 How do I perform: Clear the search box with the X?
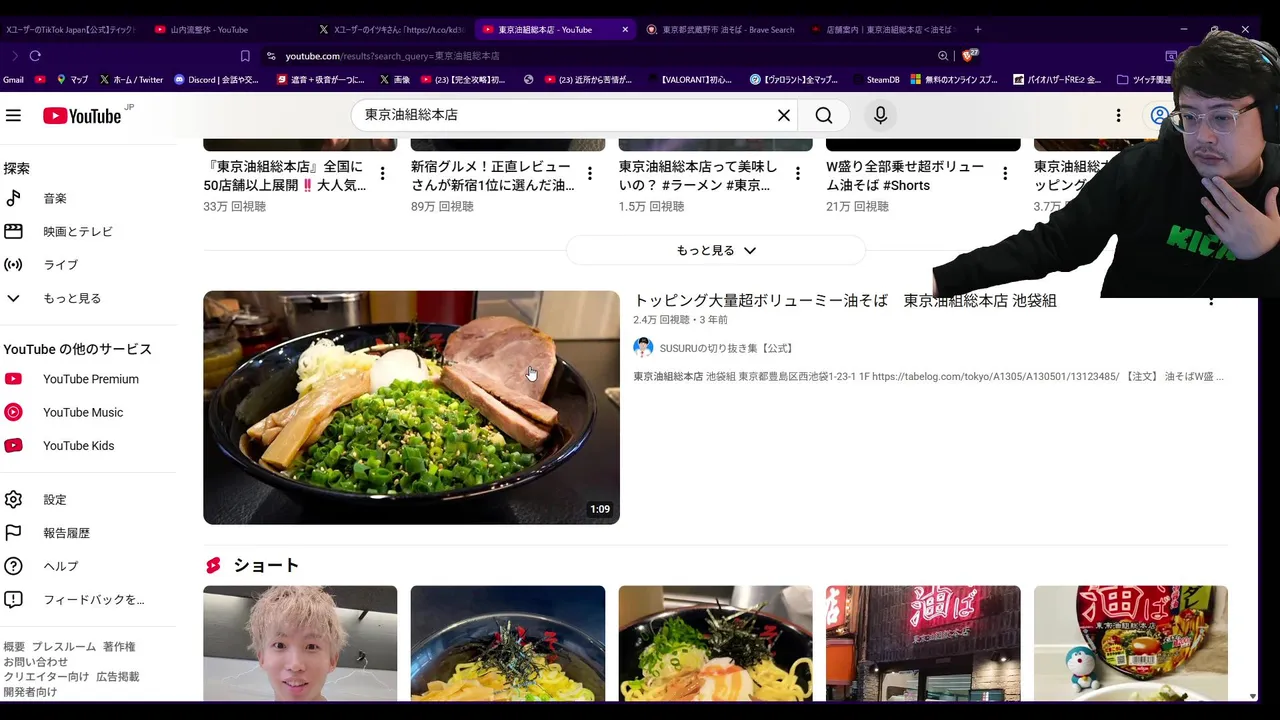tap(784, 115)
